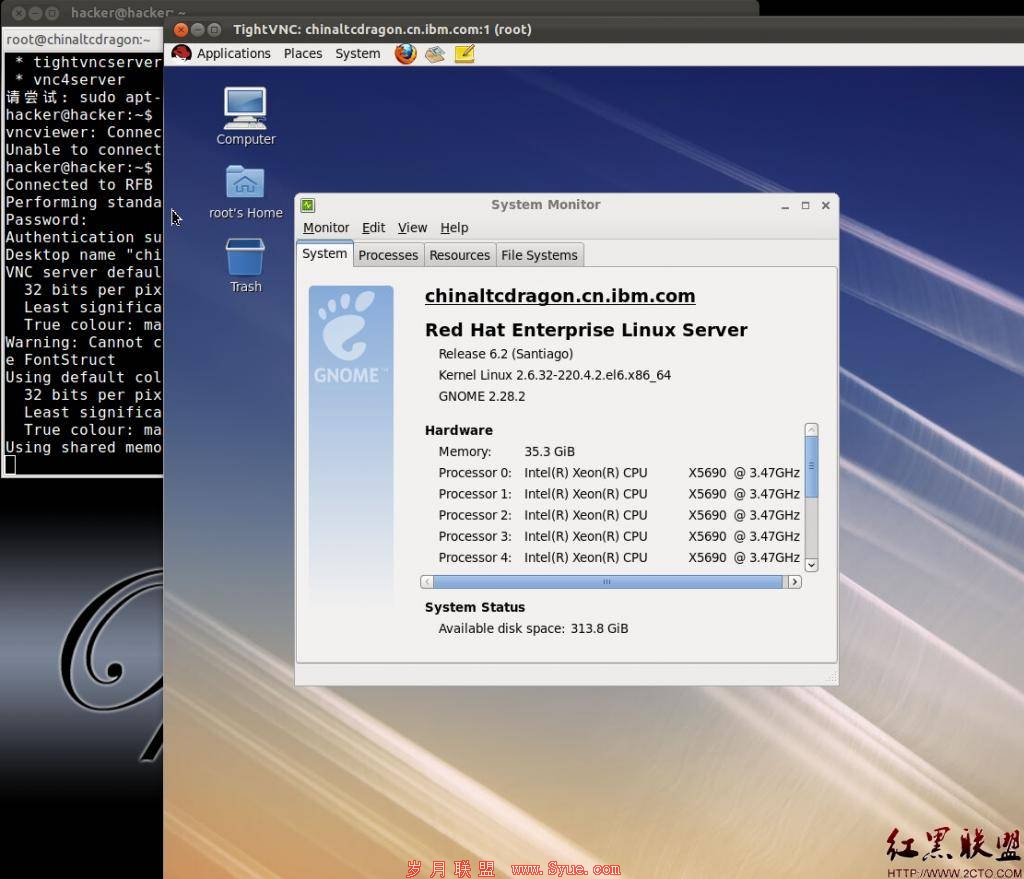Open the Edit menu in System Monitor
This screenshot has width=1024, height=879.
tap(374, 228)
